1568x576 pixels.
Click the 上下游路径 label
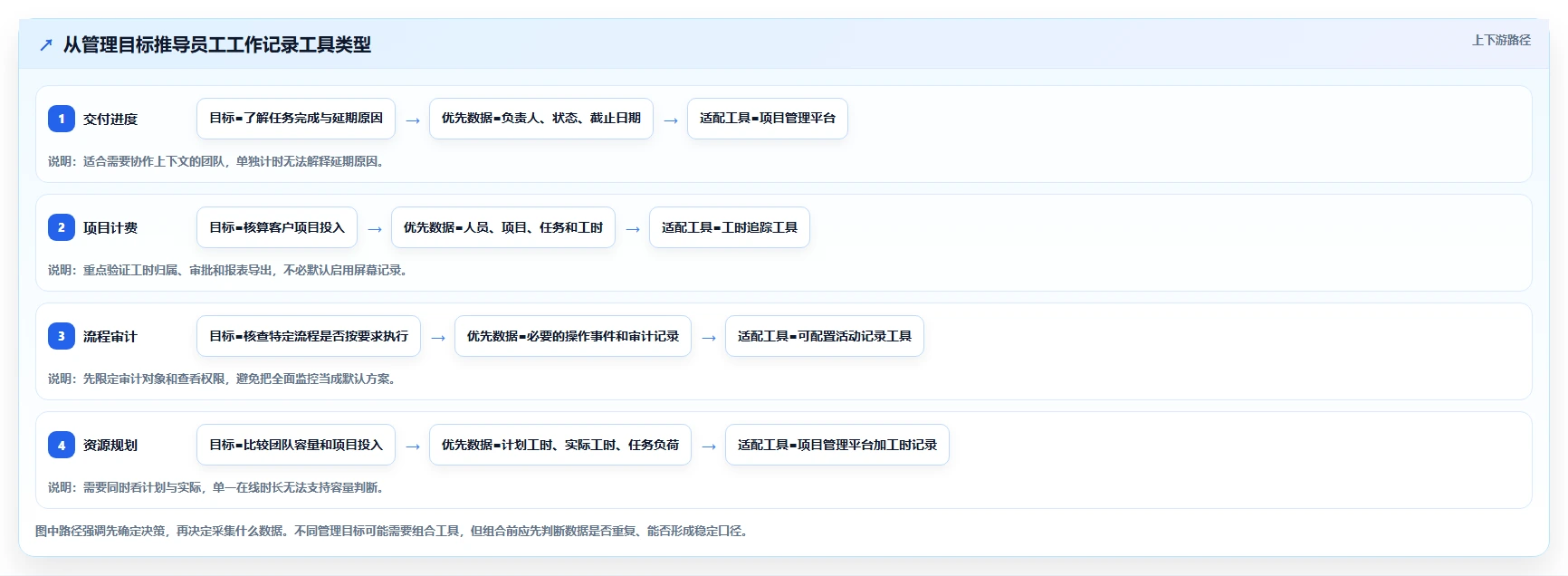coord(1501,40)
